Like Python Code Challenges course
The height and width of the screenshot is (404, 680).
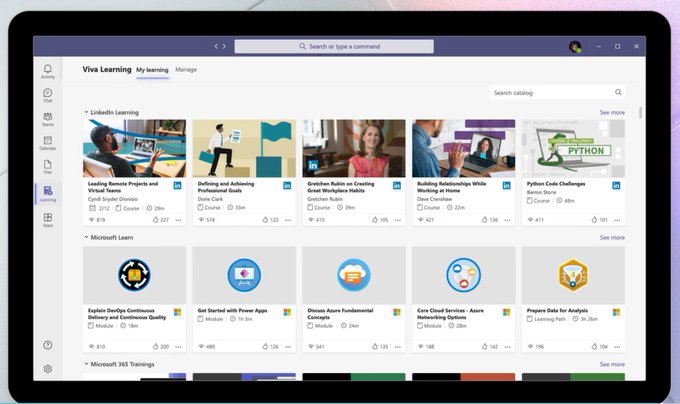(595, 220)
